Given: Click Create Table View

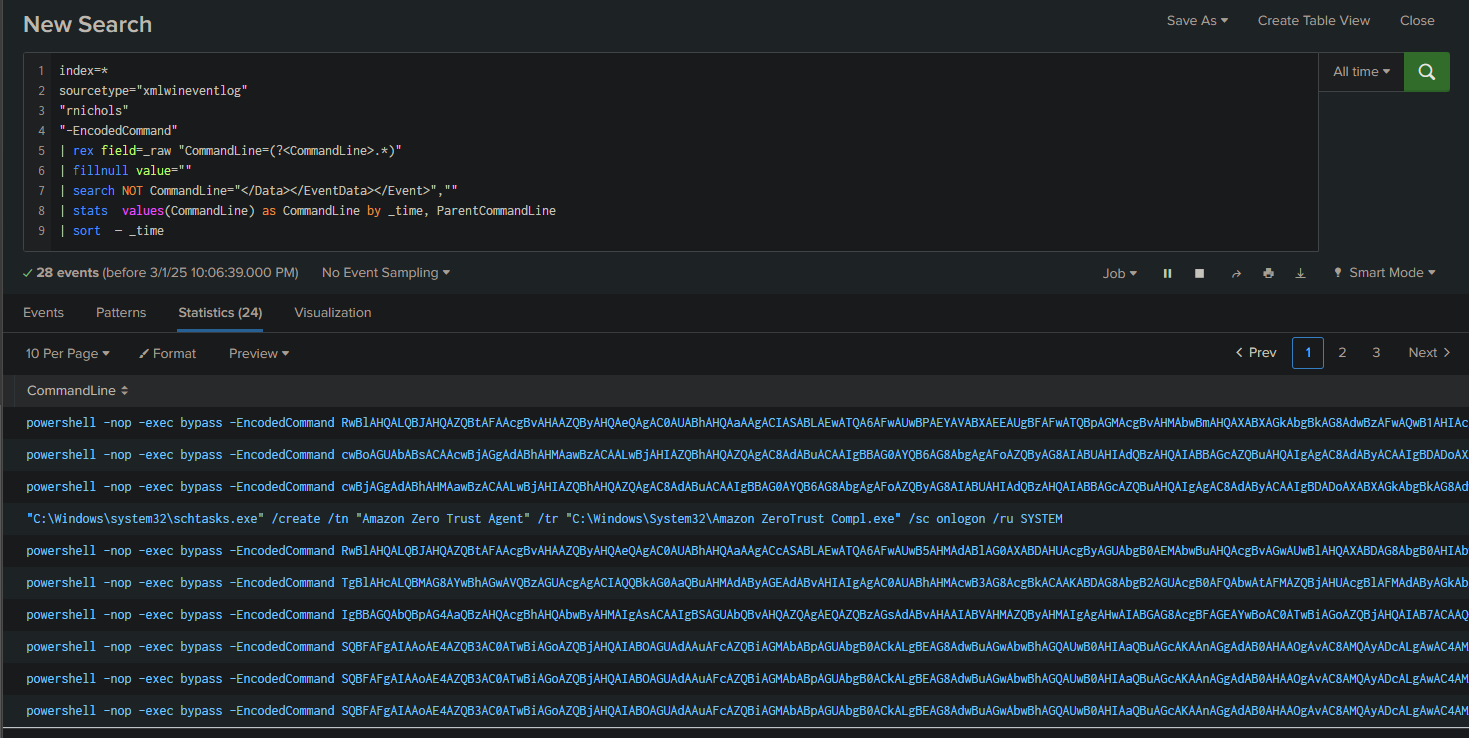Looking at the screenshot, I should [1314, 20].
